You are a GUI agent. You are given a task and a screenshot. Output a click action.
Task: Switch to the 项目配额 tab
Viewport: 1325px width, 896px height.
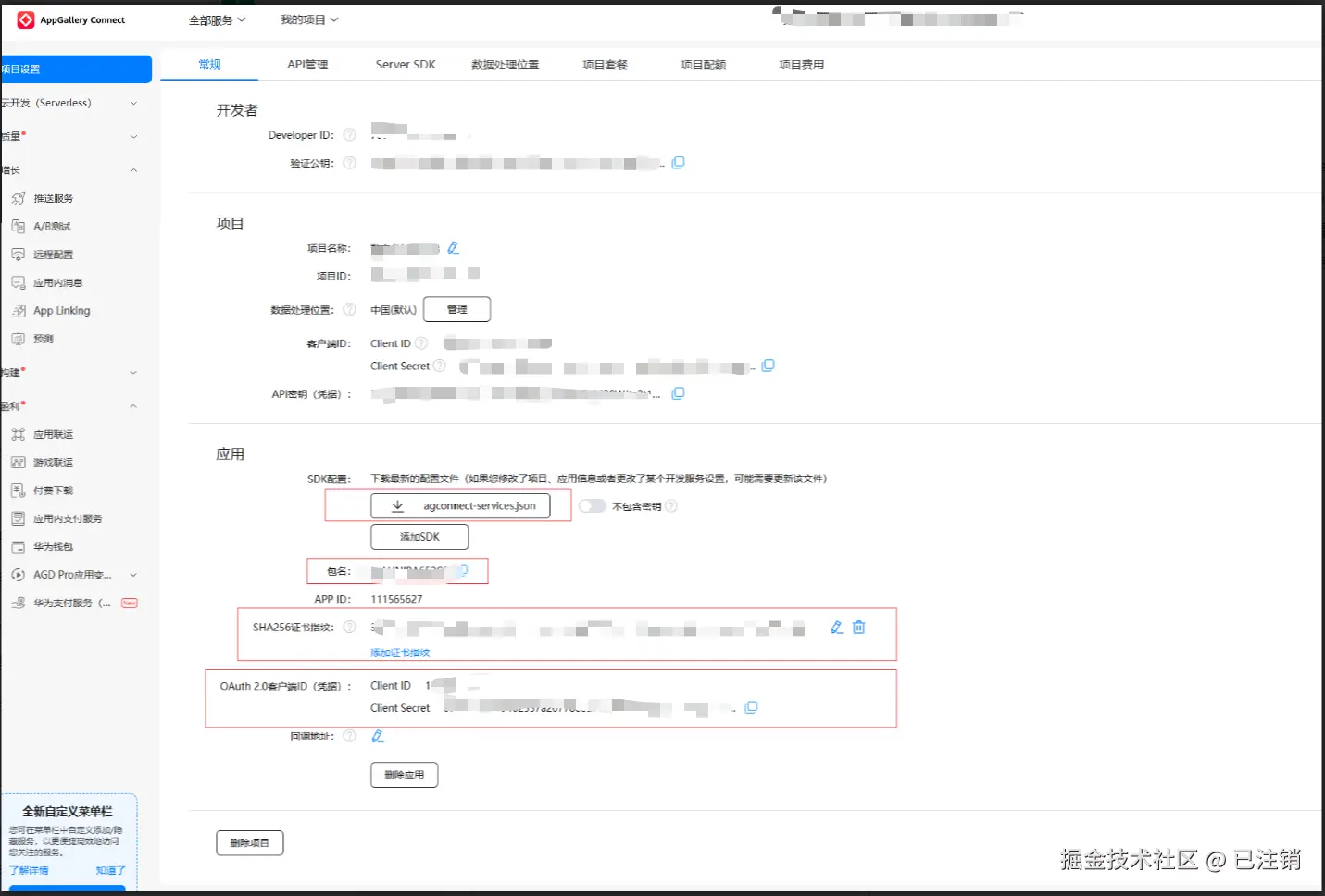click(x=703, y=65)
